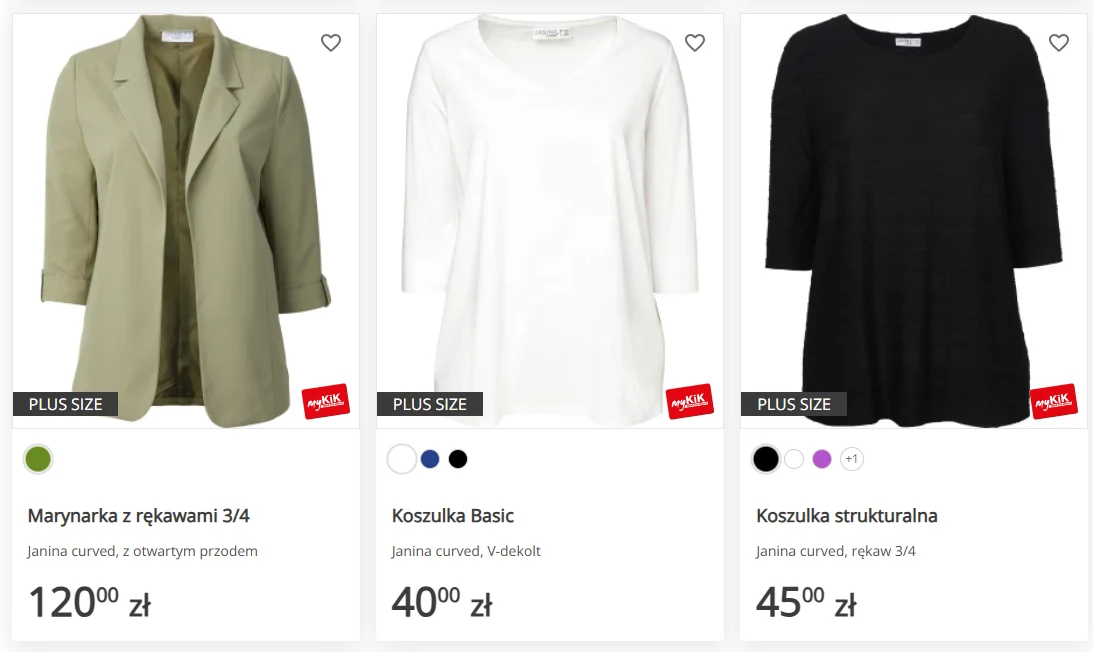Viewport: 1093px width, 652px height.
Task: Click the myKiK badge on the blazer card
Action: pyautogui.click(x=326, y=400)
